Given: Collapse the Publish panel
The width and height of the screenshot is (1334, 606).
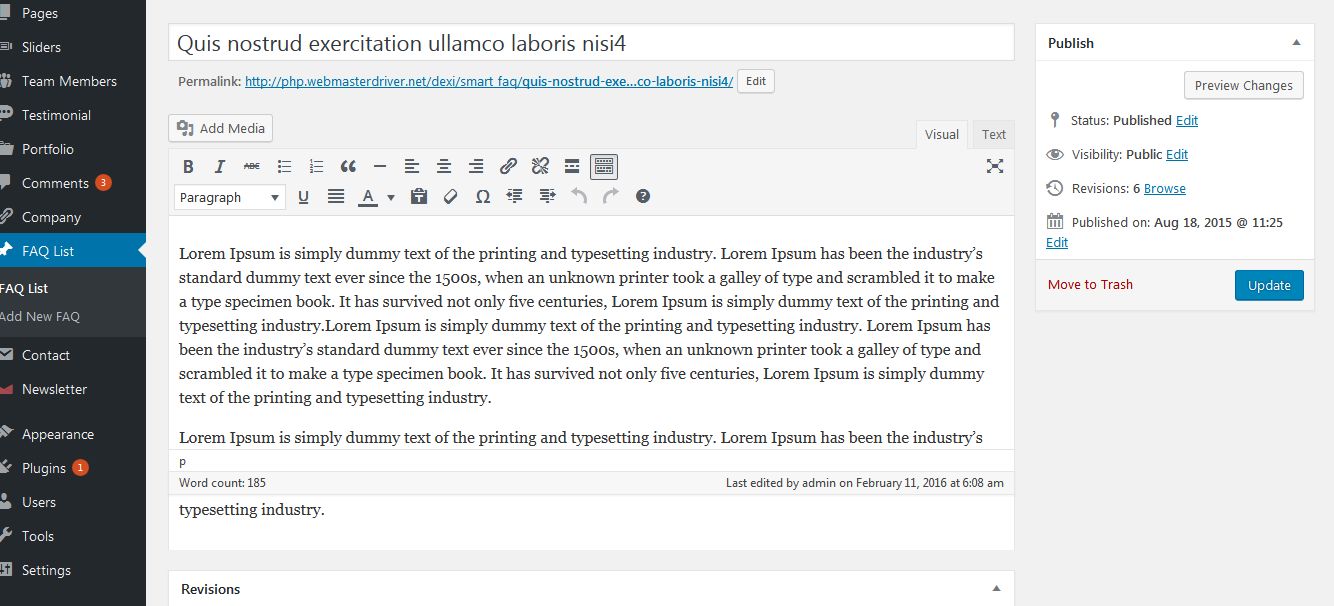Looking at the screenshot, I should point(1296,43).
